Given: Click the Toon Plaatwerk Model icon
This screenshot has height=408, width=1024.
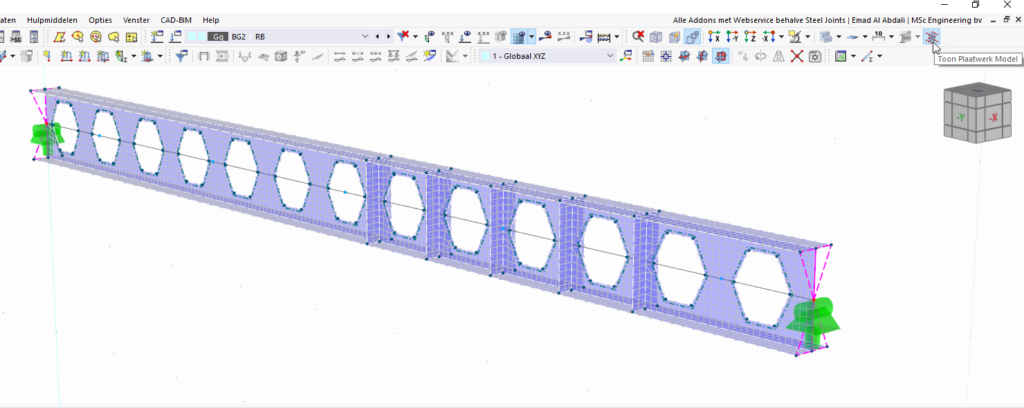Looking at the screenshot, I should (x=932, y=37).
